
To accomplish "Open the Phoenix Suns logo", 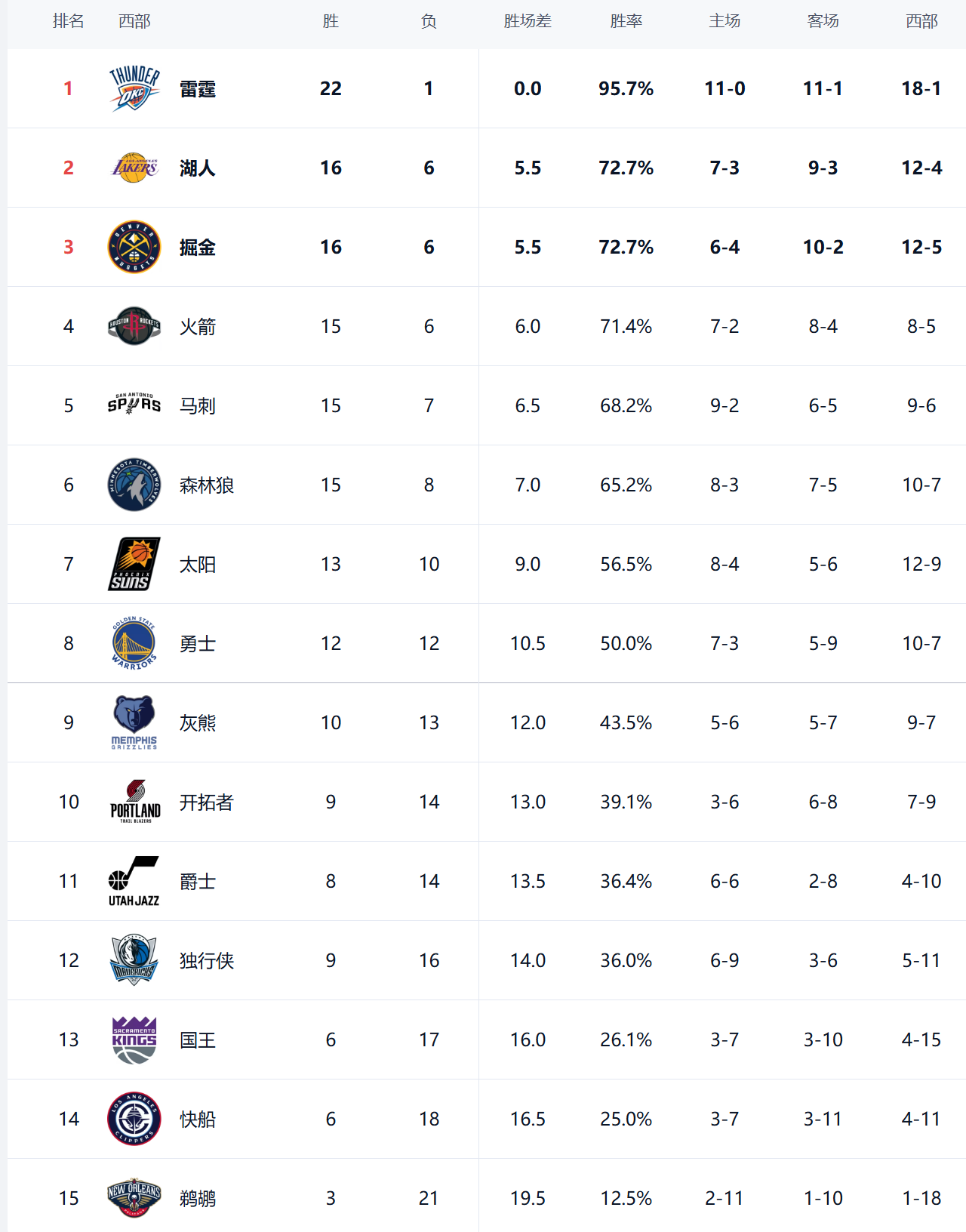I will click(134, 564).
